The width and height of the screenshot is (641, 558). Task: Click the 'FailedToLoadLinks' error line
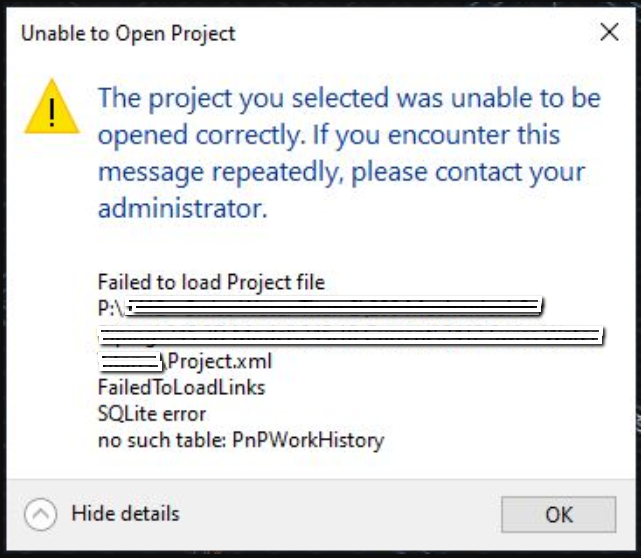click(x=181, y=387)
